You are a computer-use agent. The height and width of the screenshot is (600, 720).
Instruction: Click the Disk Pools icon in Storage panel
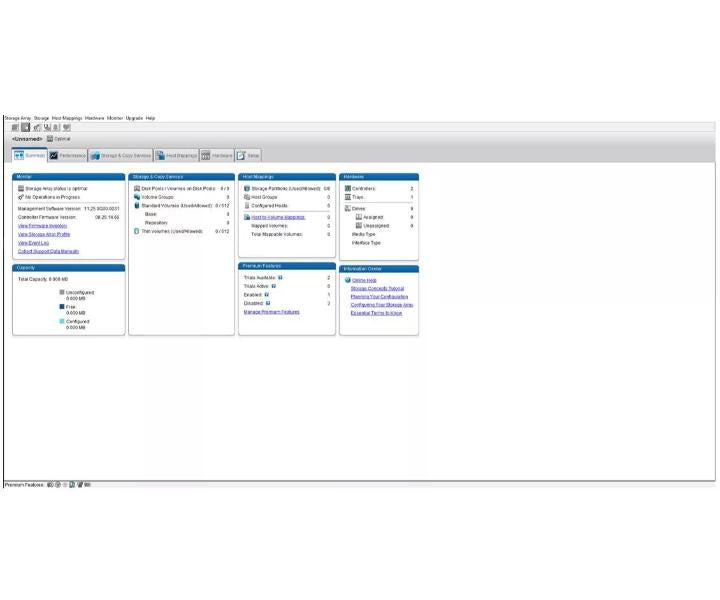(x=136, y=188)
